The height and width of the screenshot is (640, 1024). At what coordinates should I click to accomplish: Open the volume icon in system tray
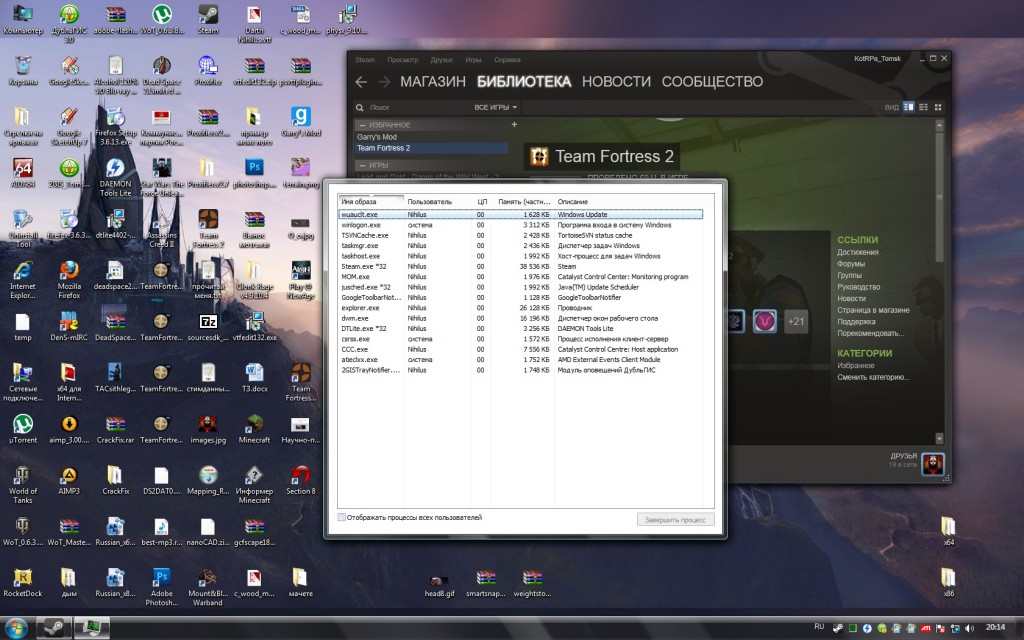tap(969, 628)
